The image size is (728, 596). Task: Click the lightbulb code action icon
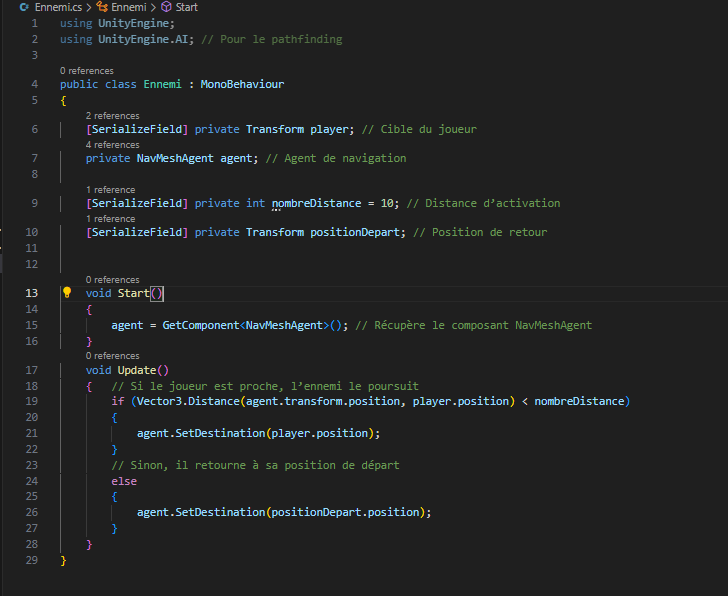[67, 293]
